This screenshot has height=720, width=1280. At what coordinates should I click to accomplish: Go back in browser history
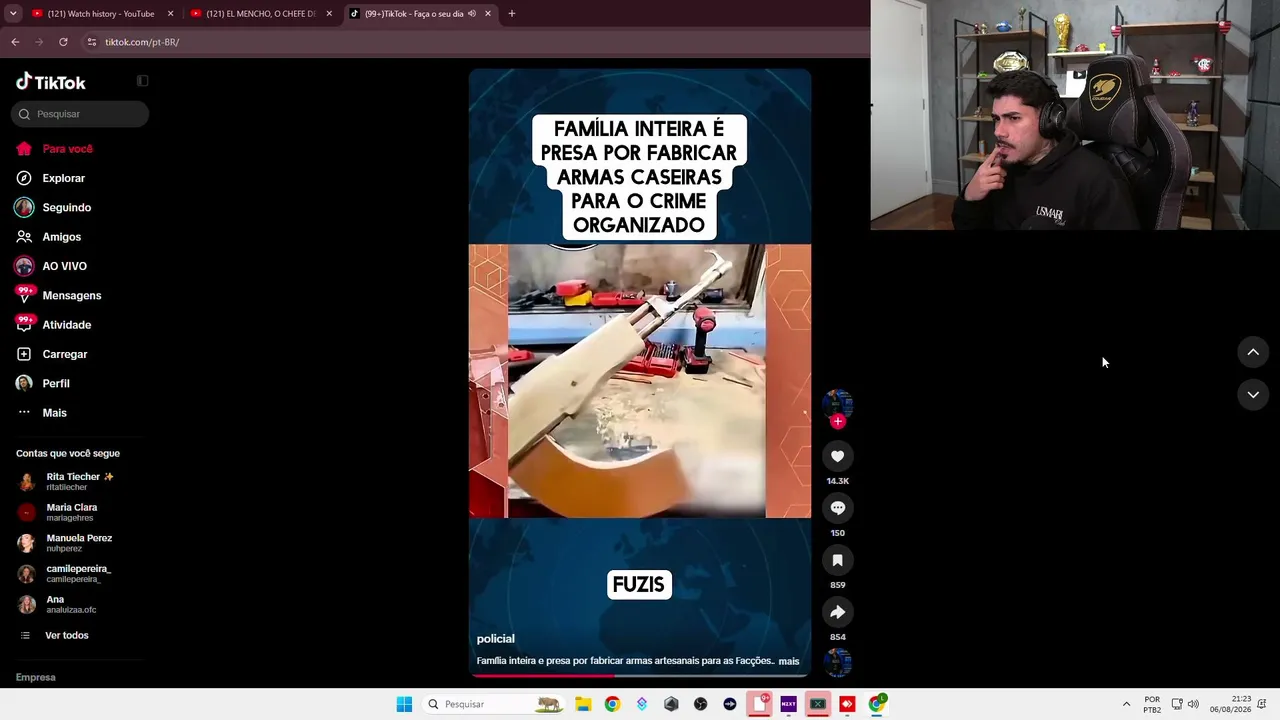(15, 42)
